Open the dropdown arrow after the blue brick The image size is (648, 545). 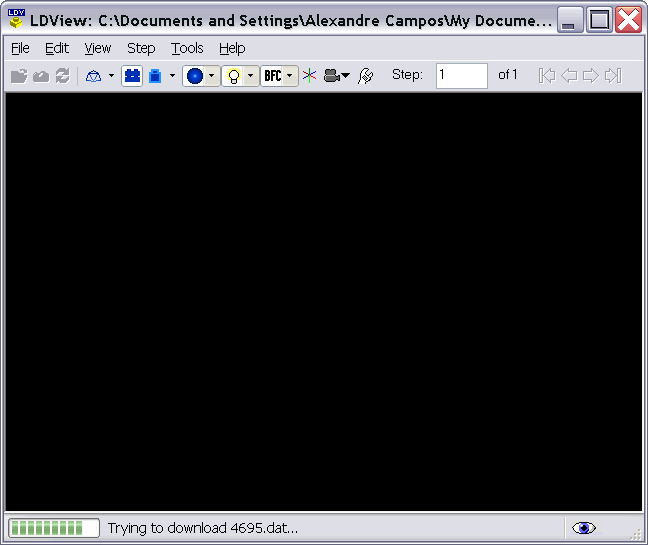(x=172, y=76)
